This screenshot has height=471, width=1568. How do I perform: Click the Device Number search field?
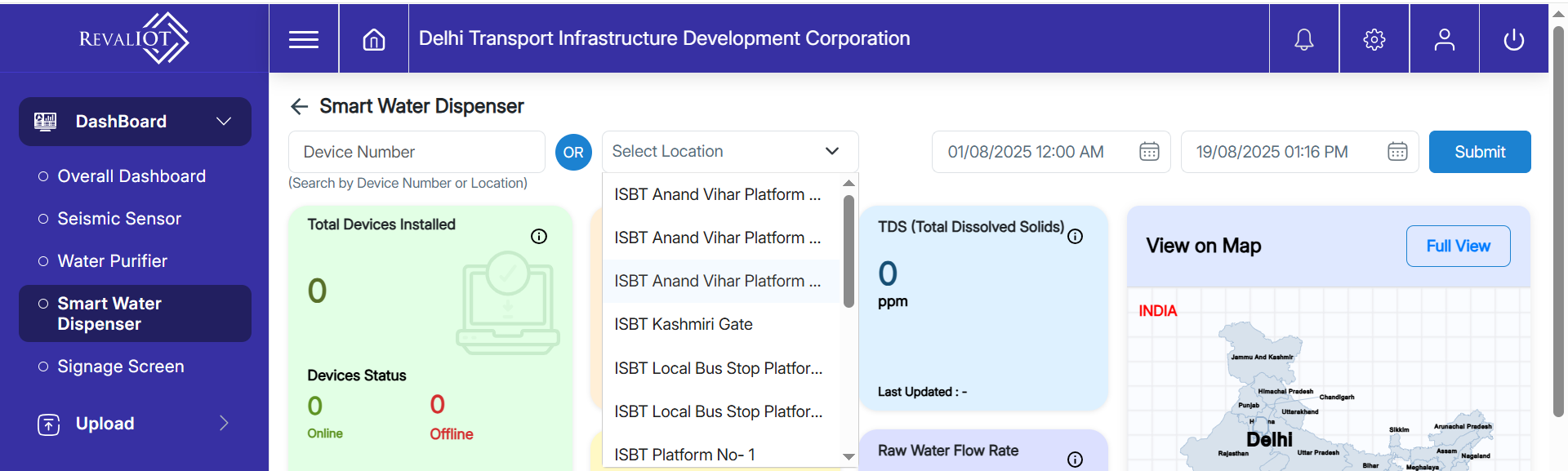(416, 152)
